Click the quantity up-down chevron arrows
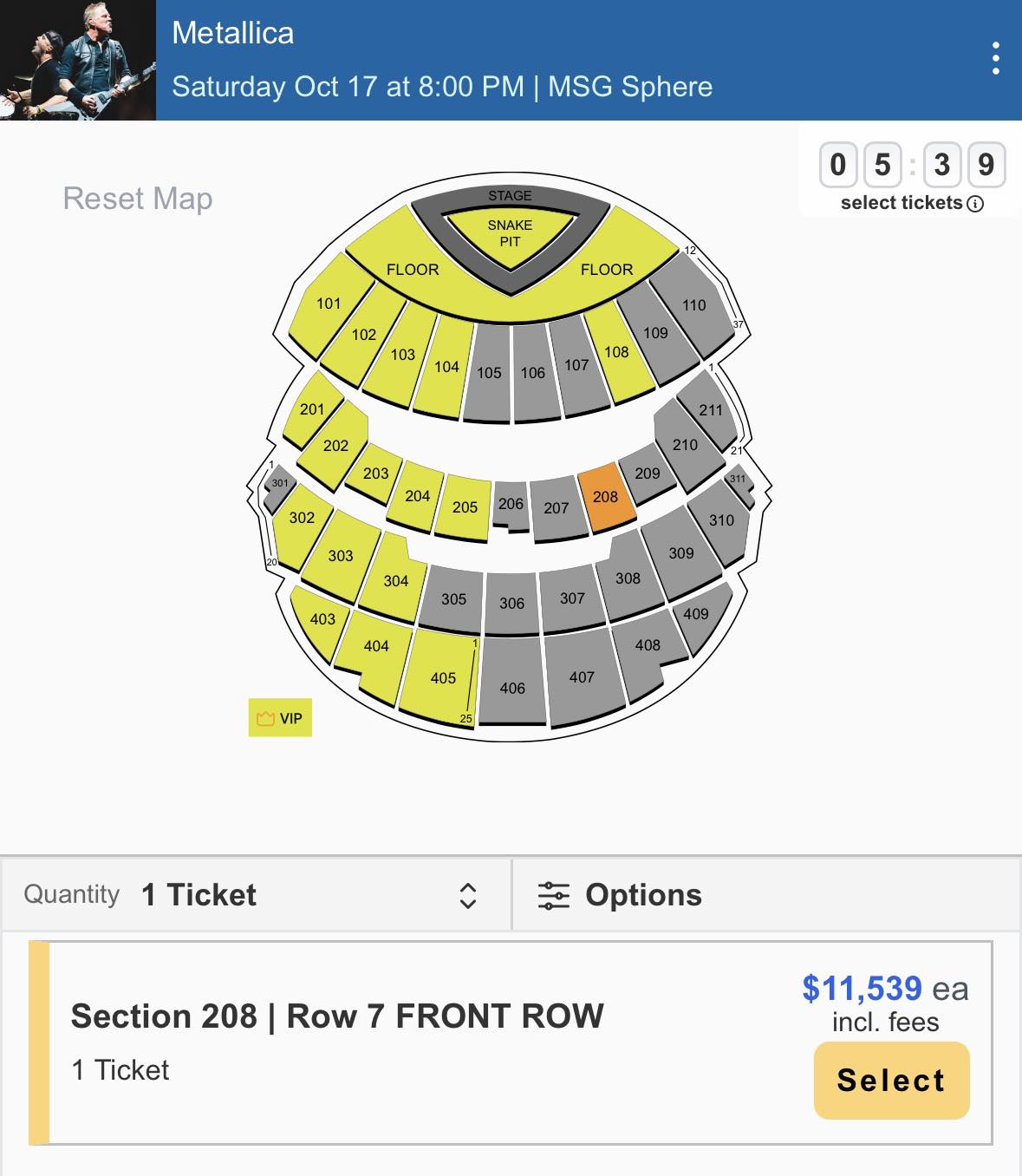 468,895
